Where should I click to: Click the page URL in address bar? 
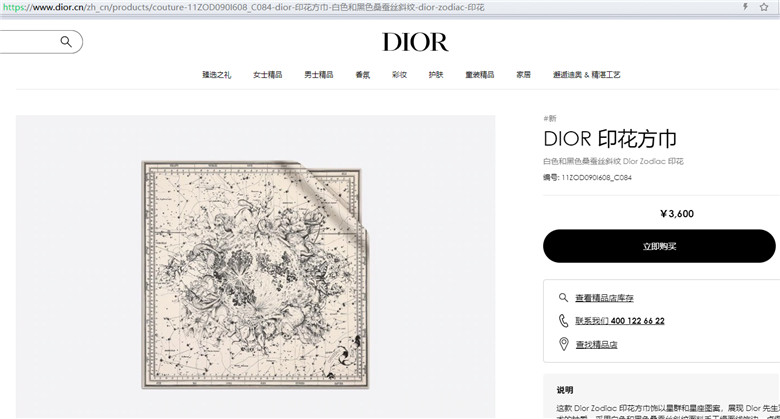click(243, 7)
